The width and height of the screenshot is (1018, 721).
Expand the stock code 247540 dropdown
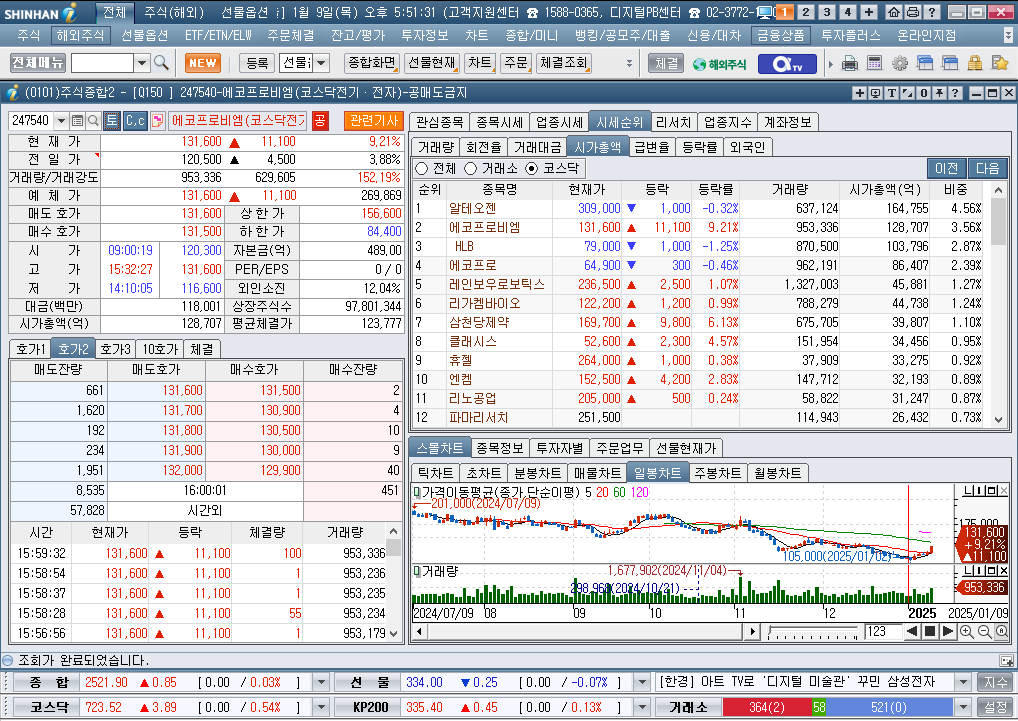point(62,121)
